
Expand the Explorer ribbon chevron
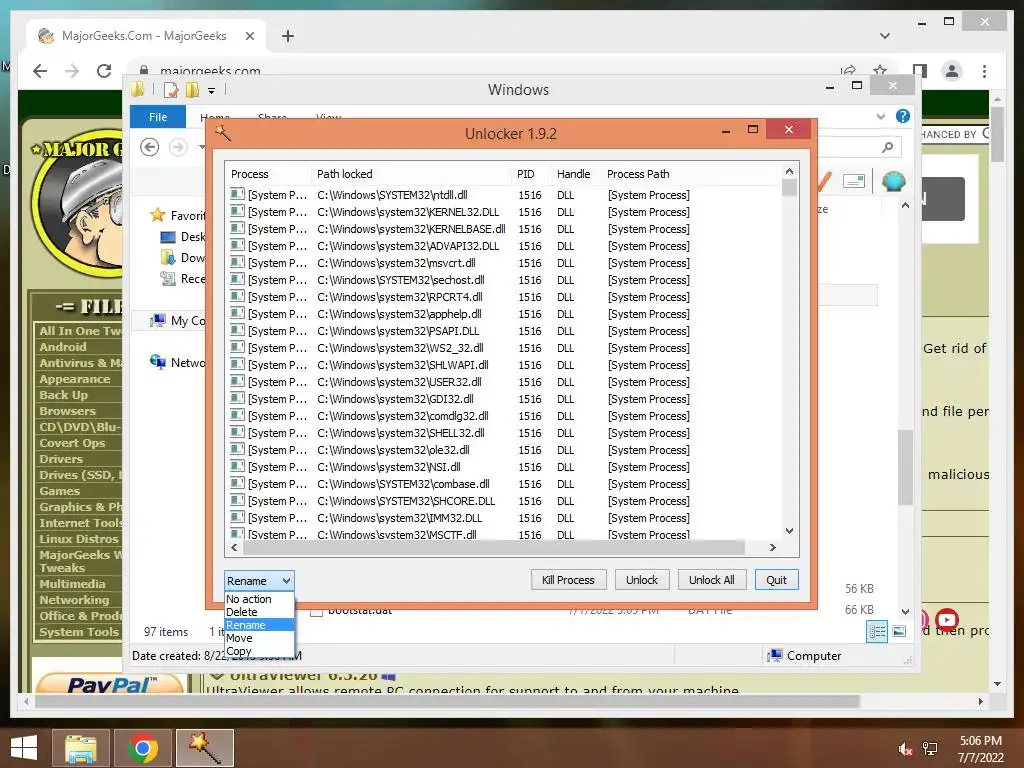(x=880, y=116)
